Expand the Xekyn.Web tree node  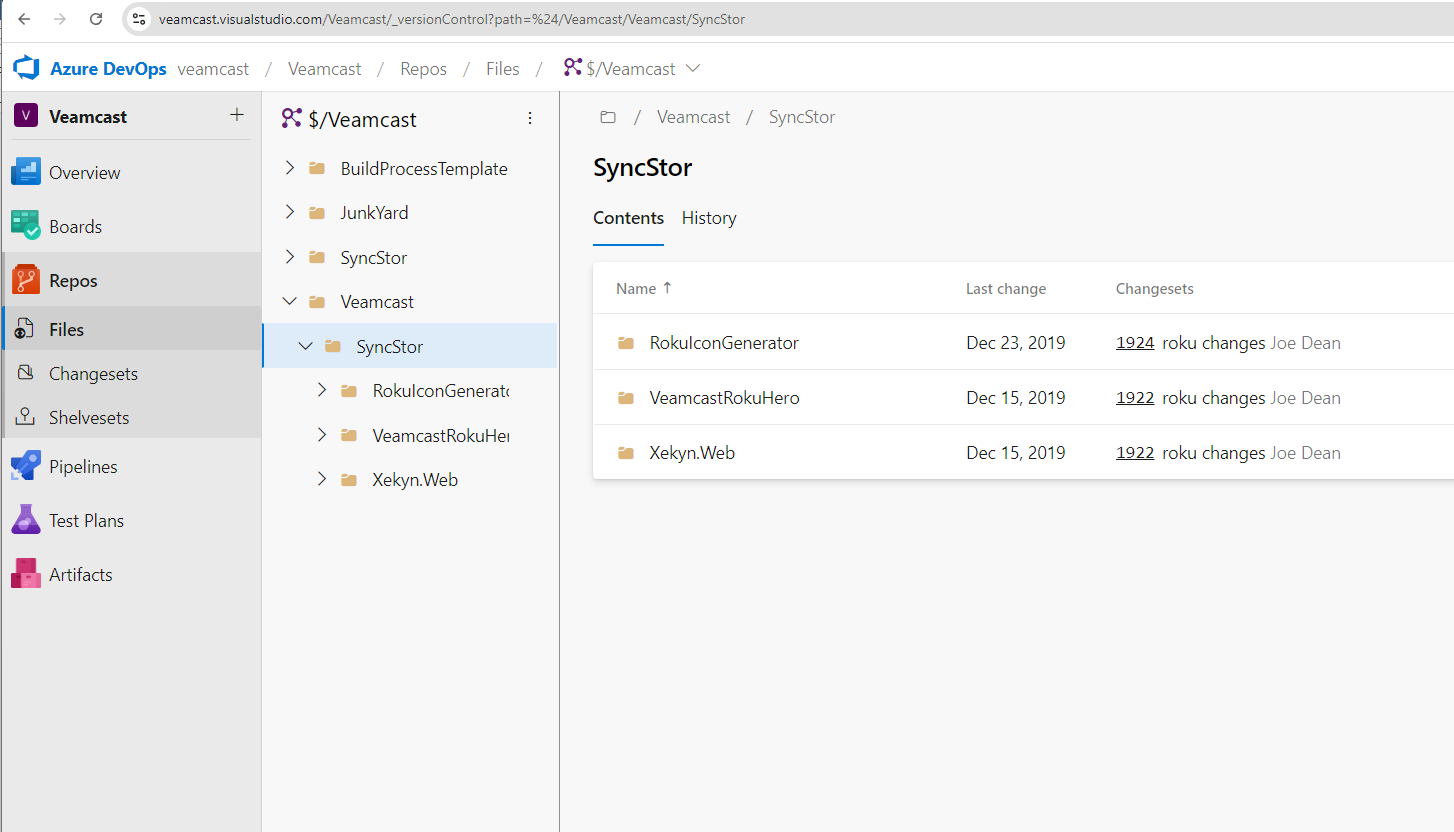coord(322,479)
